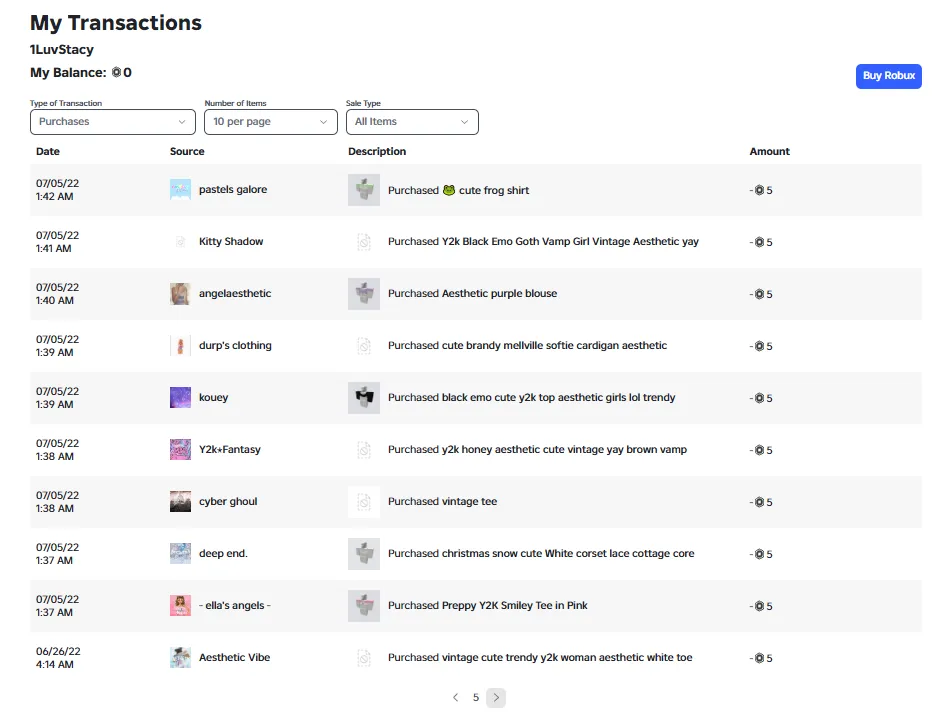The image size is (936, 725).
Task: Open Aesthetic purple blouse item thumbnail
Action: (364, 294)
